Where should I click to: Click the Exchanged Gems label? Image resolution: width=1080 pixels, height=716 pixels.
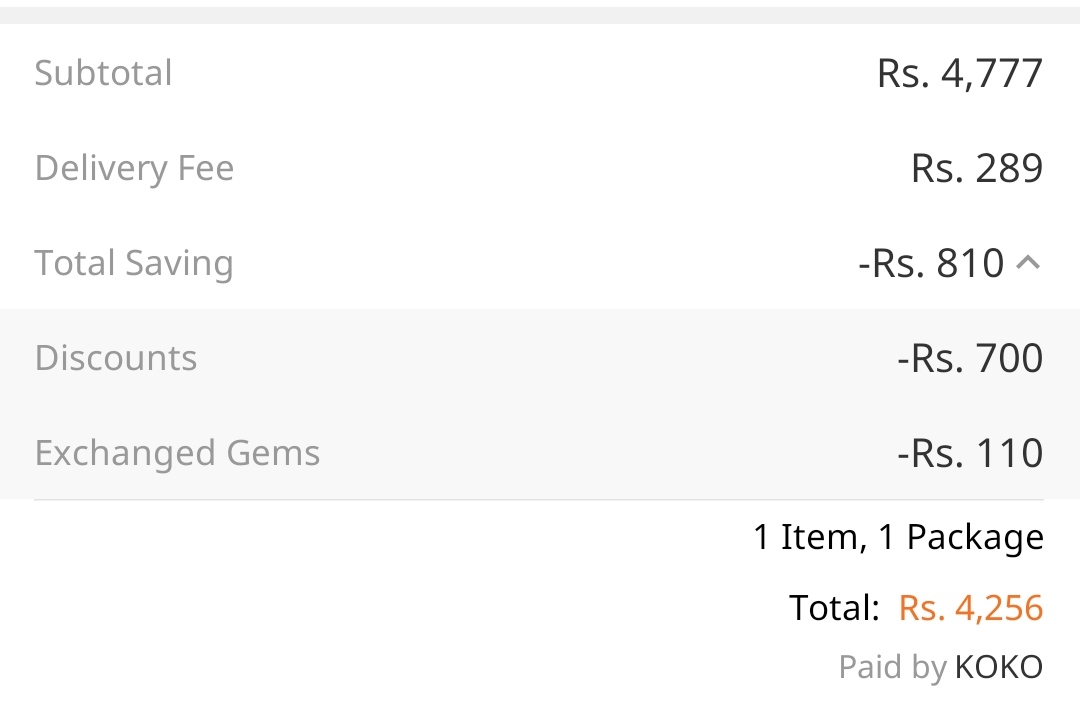coord(177,453)
